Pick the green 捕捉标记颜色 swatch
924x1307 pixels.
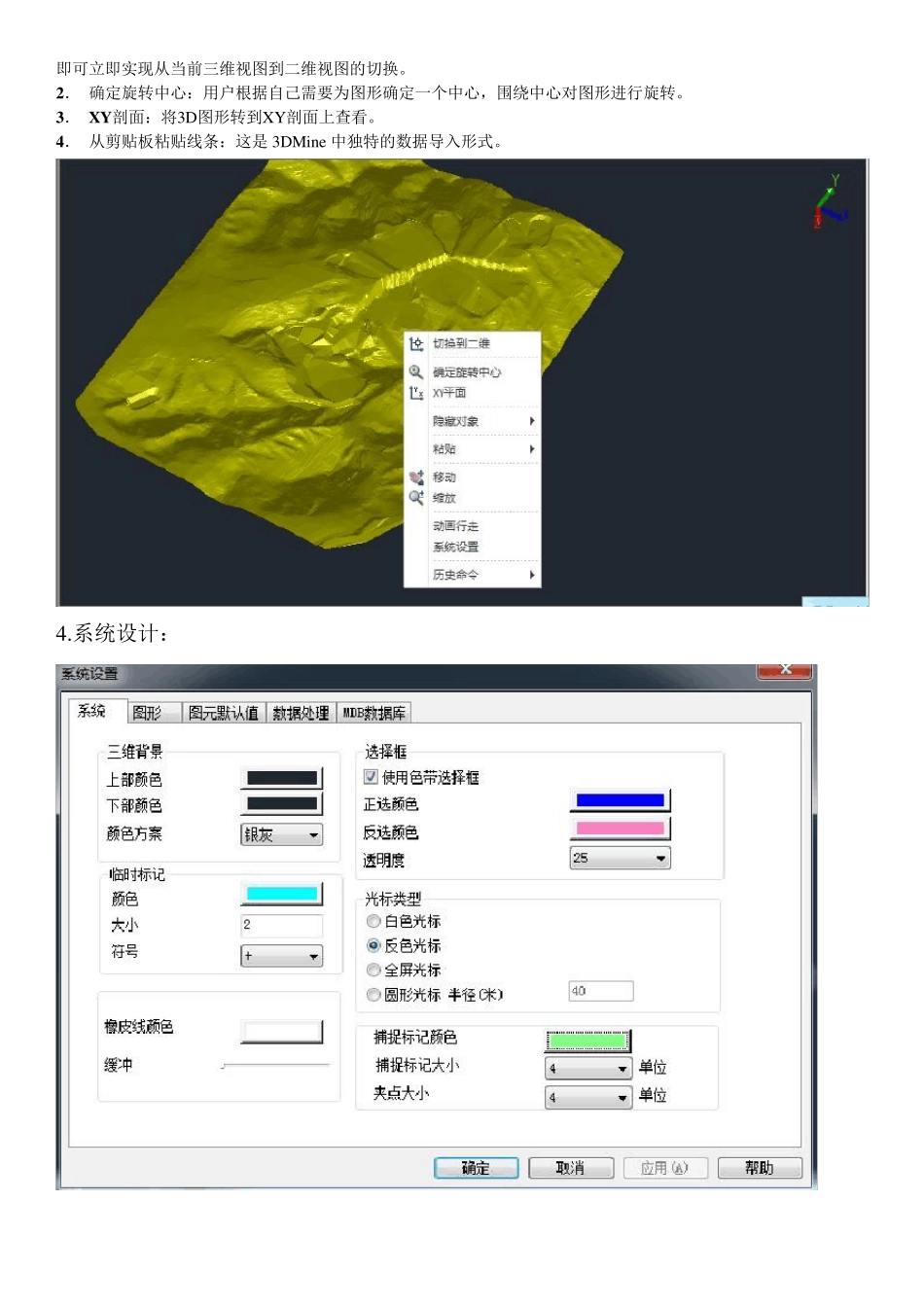coord(587,1041)
